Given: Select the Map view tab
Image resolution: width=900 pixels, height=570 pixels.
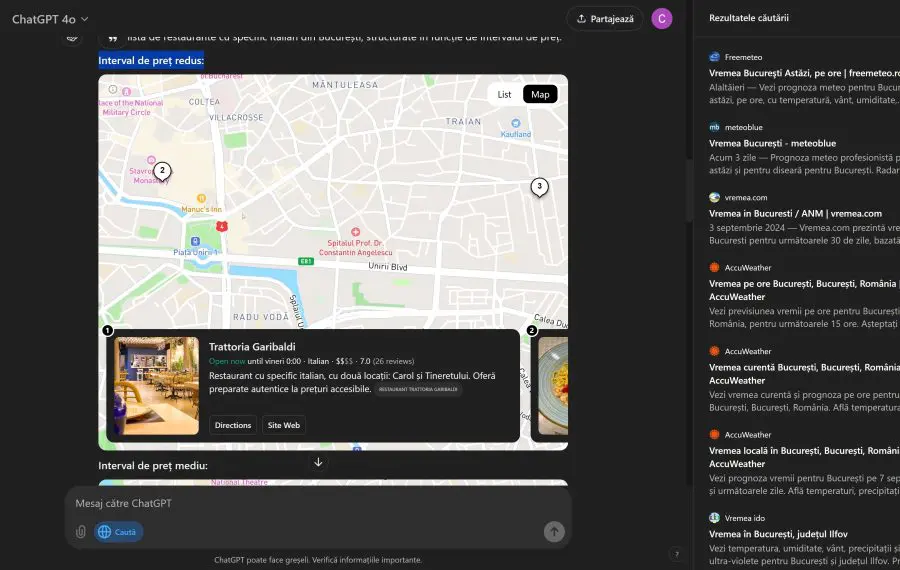Looking at the screenshot, I should pos(540,95).
